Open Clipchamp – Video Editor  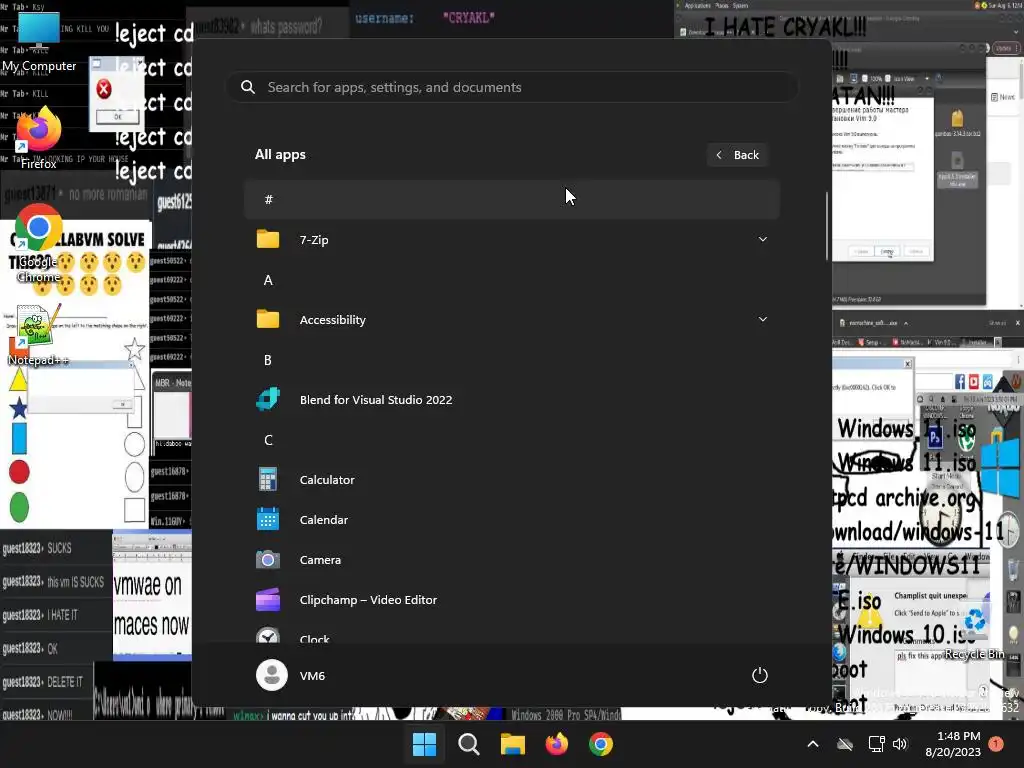coord(511,600)
